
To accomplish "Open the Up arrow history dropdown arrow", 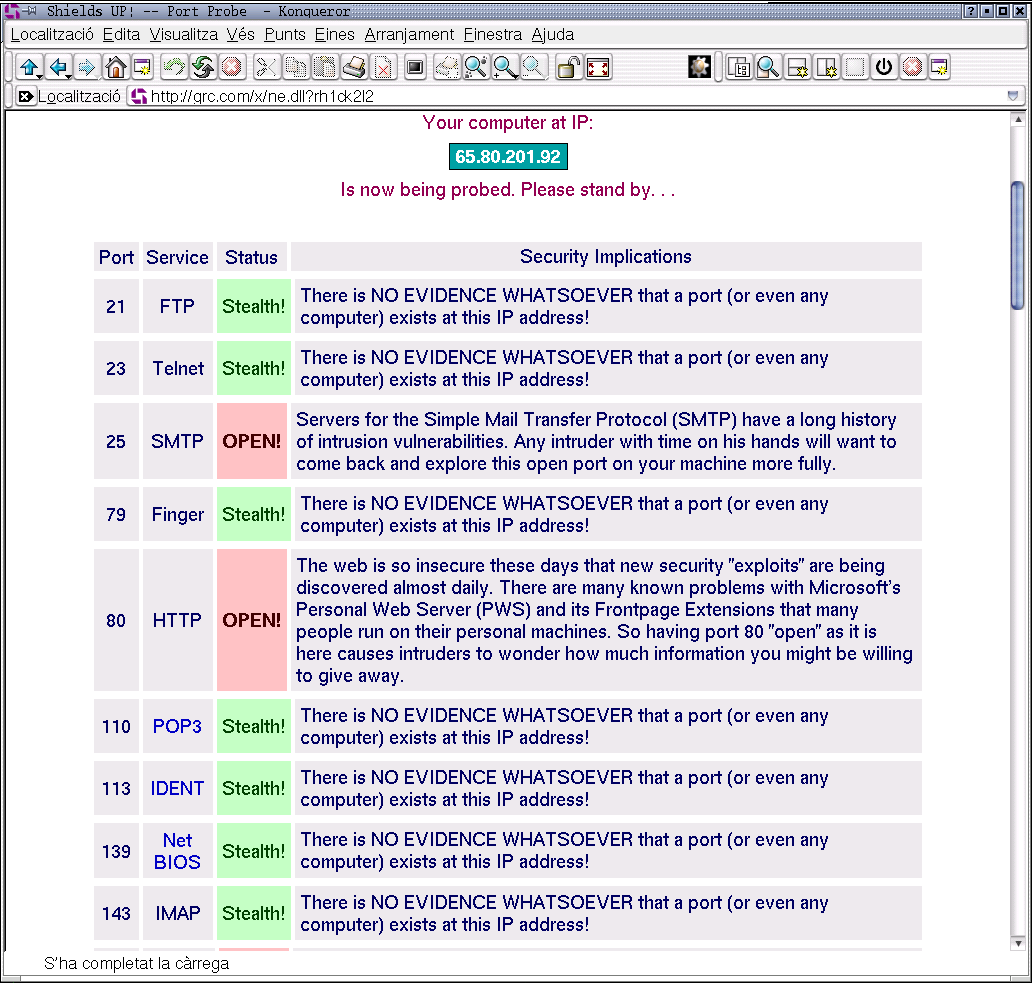I will tap(39, 76).
